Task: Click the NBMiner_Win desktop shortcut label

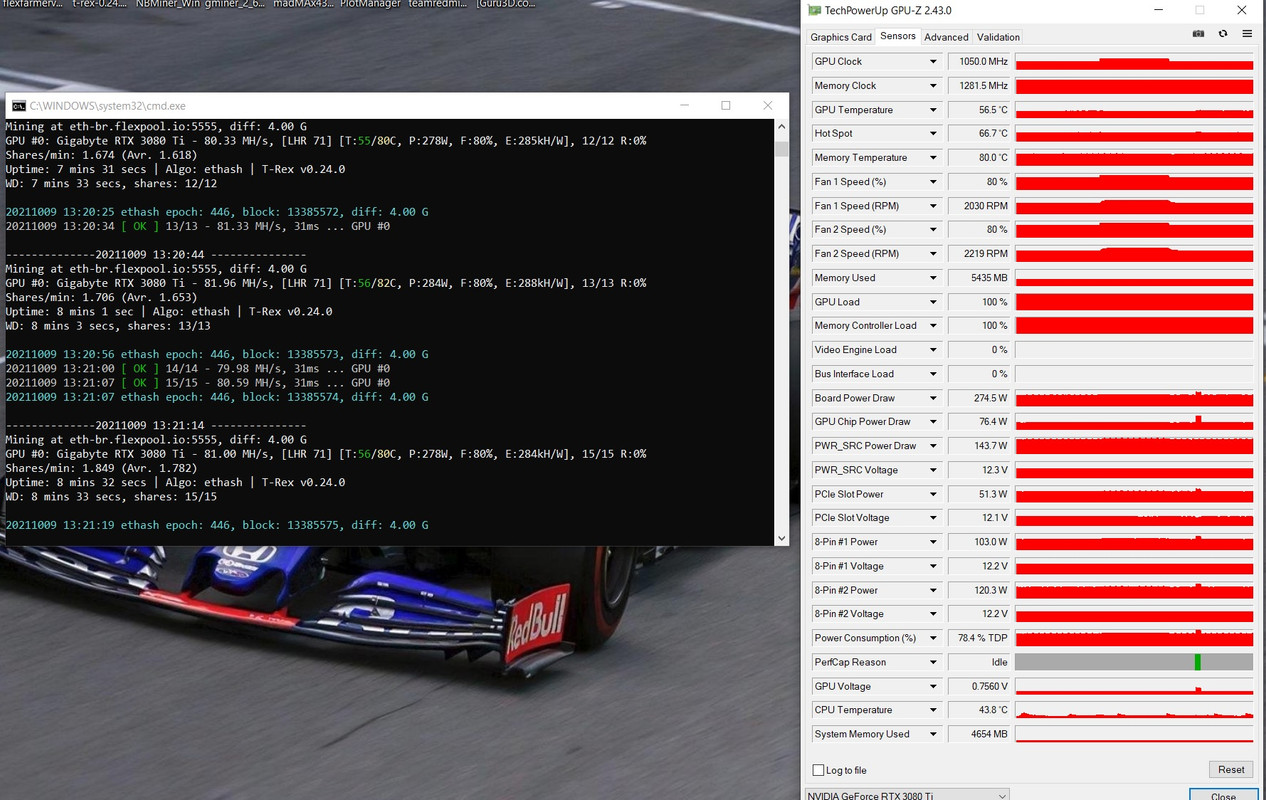Action: 167,4
